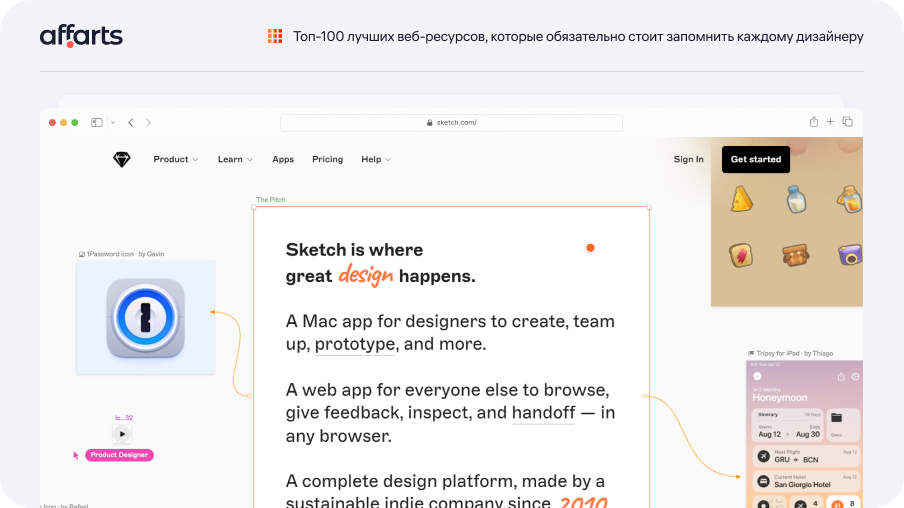Go back with Safari back arrow
This screenshot has height=508, width=904.
tap(131, 122)
